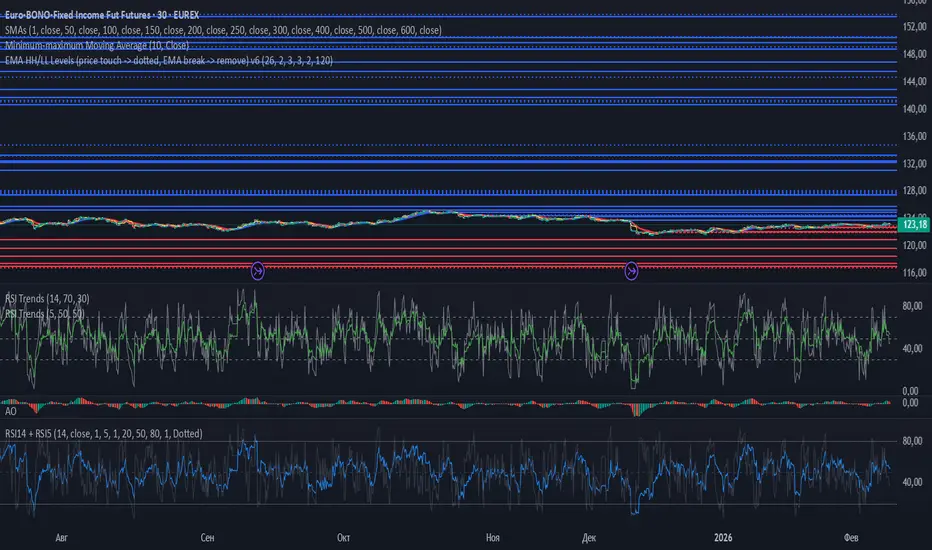This screenshot has width=932, height=550.
Task: Click the Окт label on time axis
Action: (x=344, y=538)
